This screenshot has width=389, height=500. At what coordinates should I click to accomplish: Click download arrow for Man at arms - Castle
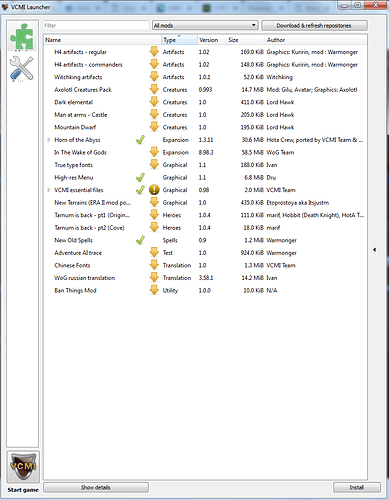coord(154,115)
